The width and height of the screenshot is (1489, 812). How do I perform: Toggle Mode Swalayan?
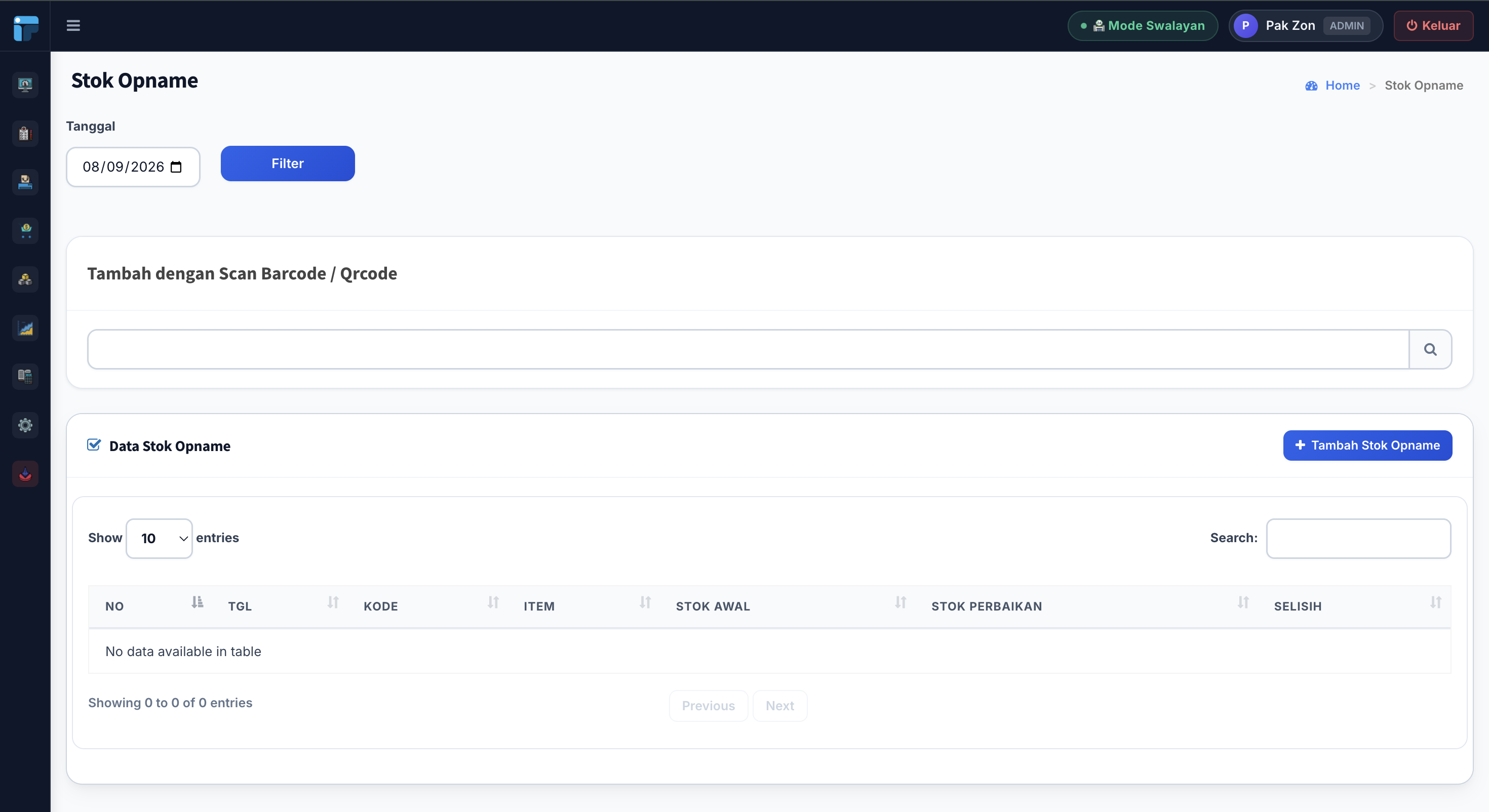pyautogui.click(x=1143, y=25)
